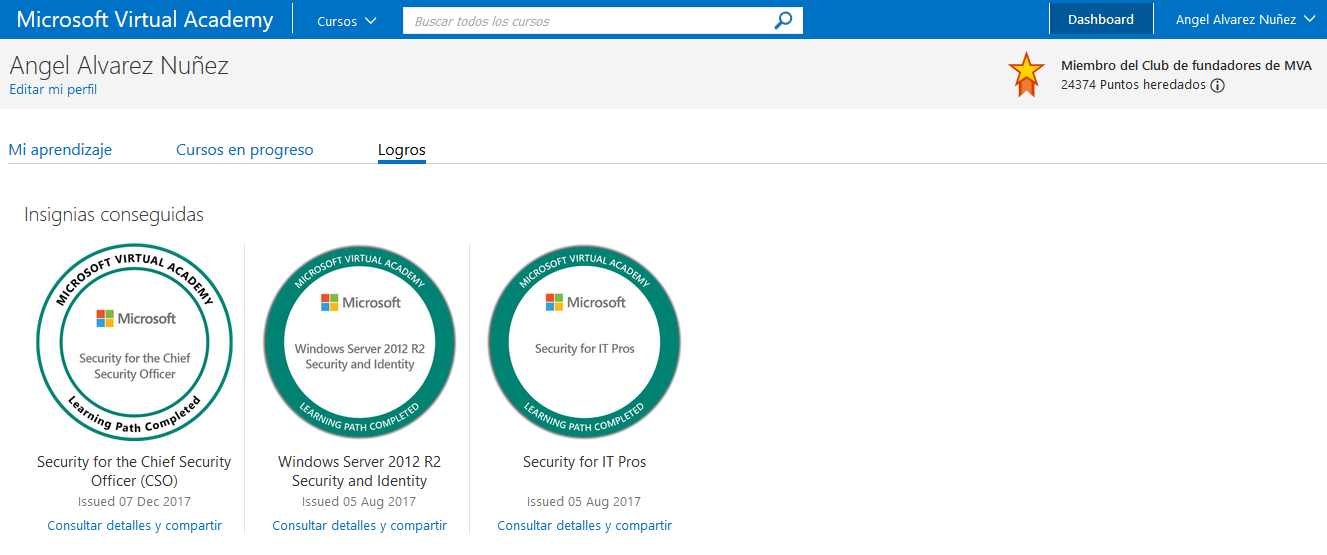Screen dimensions: 1327x555
Task: Switch to the Cursos en progreso tab
Action: (244, 150)
